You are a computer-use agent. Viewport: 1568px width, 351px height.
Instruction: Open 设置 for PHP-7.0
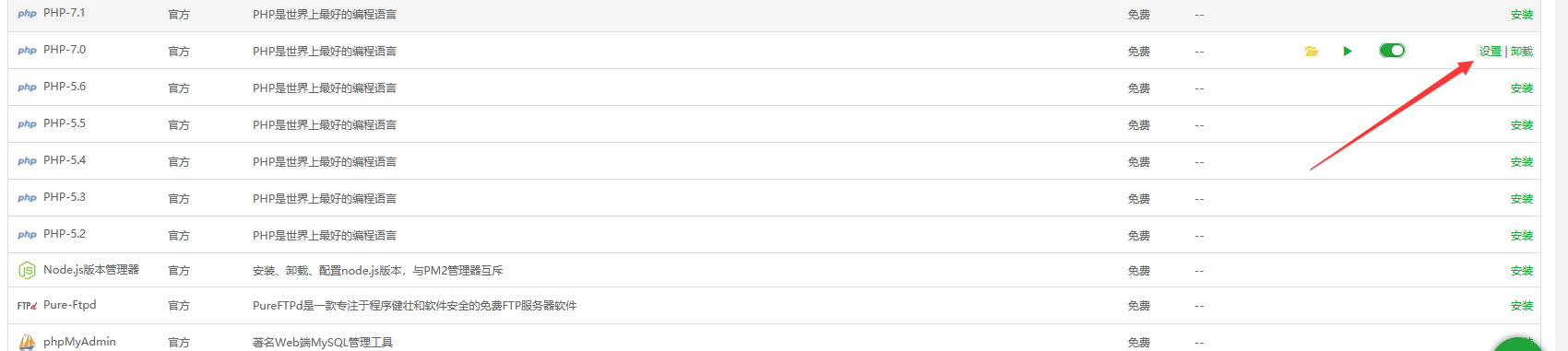click(x=1491, y=52)
